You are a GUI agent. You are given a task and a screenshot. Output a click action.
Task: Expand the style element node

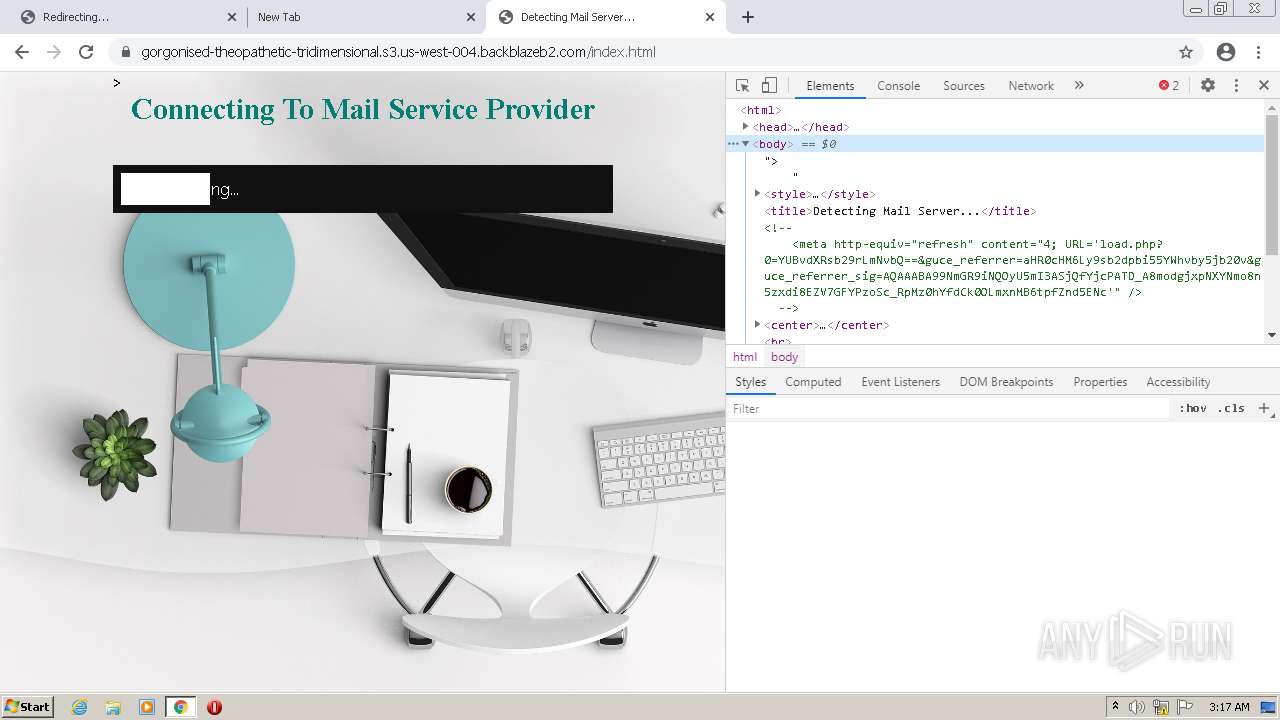pos(757,194)
